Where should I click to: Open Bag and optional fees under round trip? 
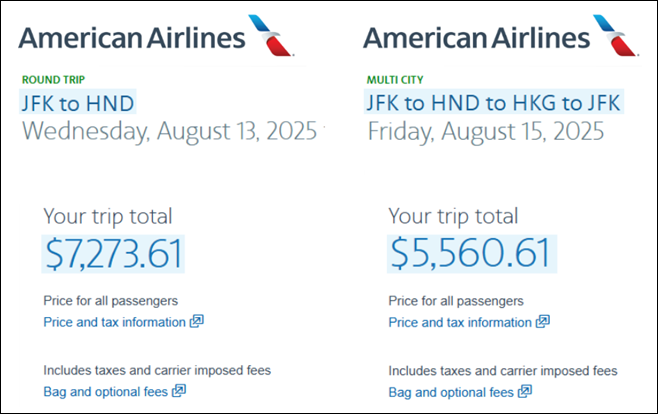tap(106, 391)
